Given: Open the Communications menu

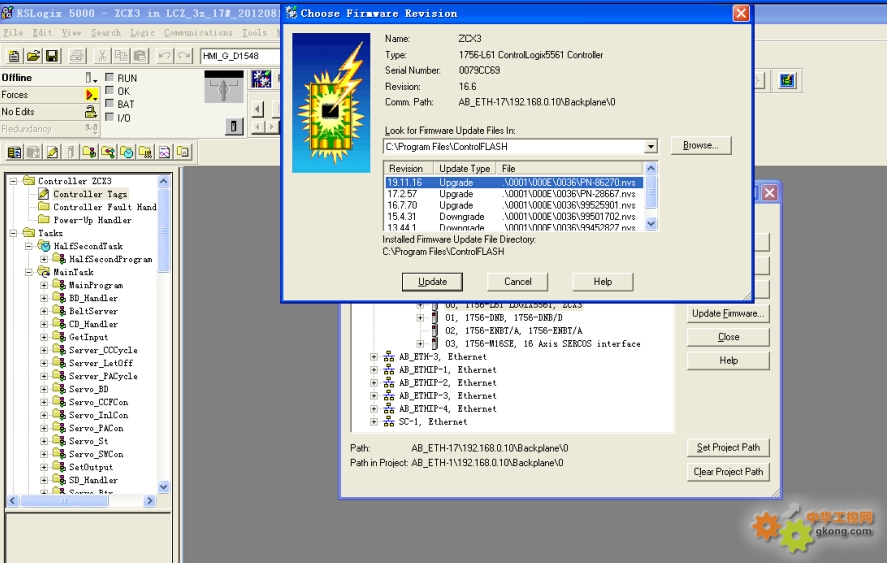Looking at the screenshot, I should 198,33.
